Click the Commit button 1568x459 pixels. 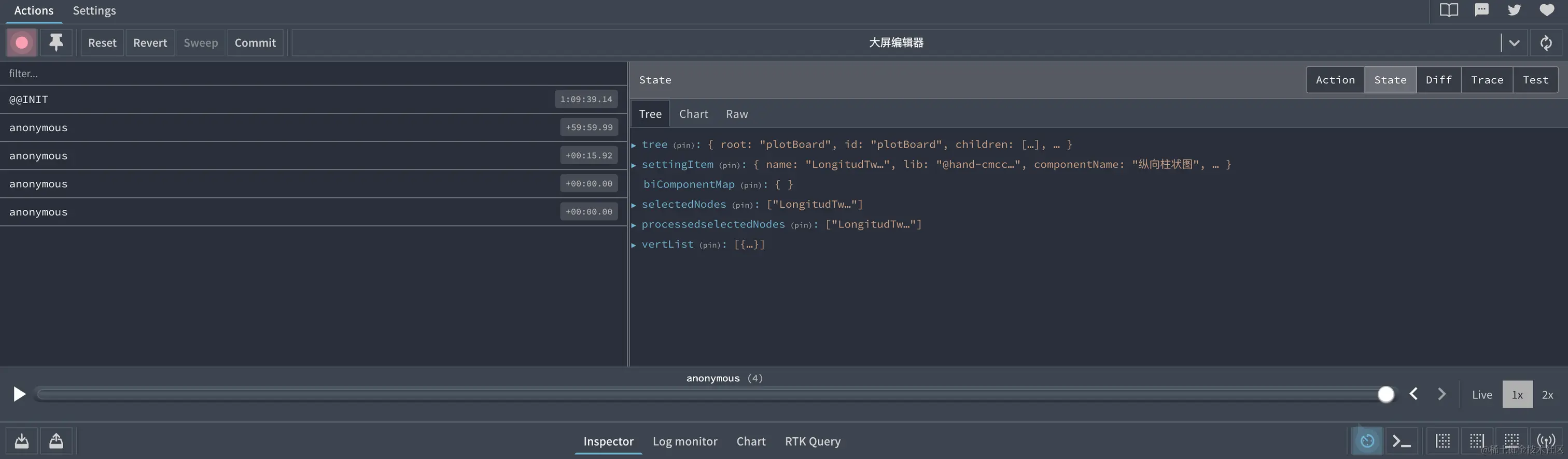coord(255,42)
